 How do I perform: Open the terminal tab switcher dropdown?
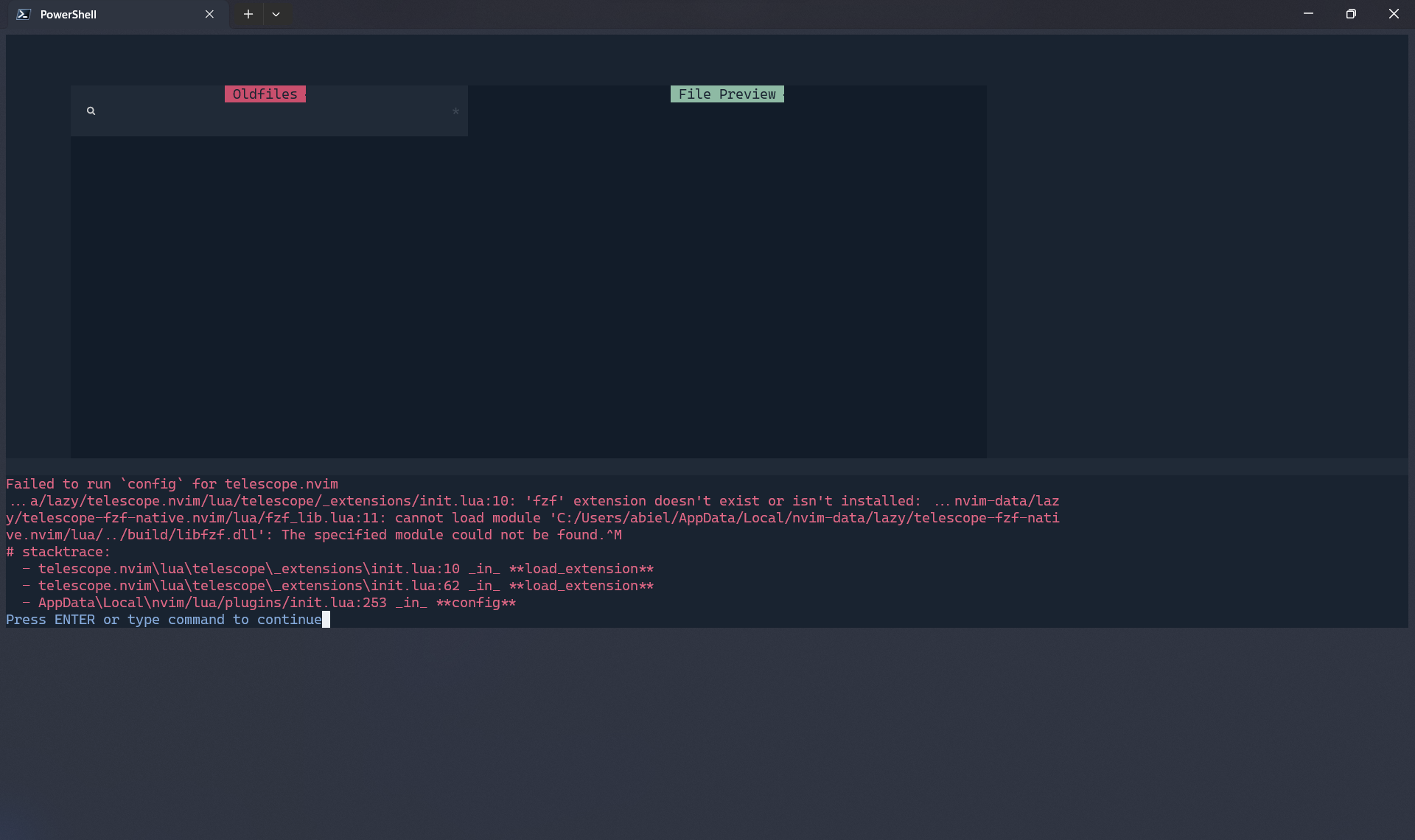pyautogui.click(x=276, y=14)
